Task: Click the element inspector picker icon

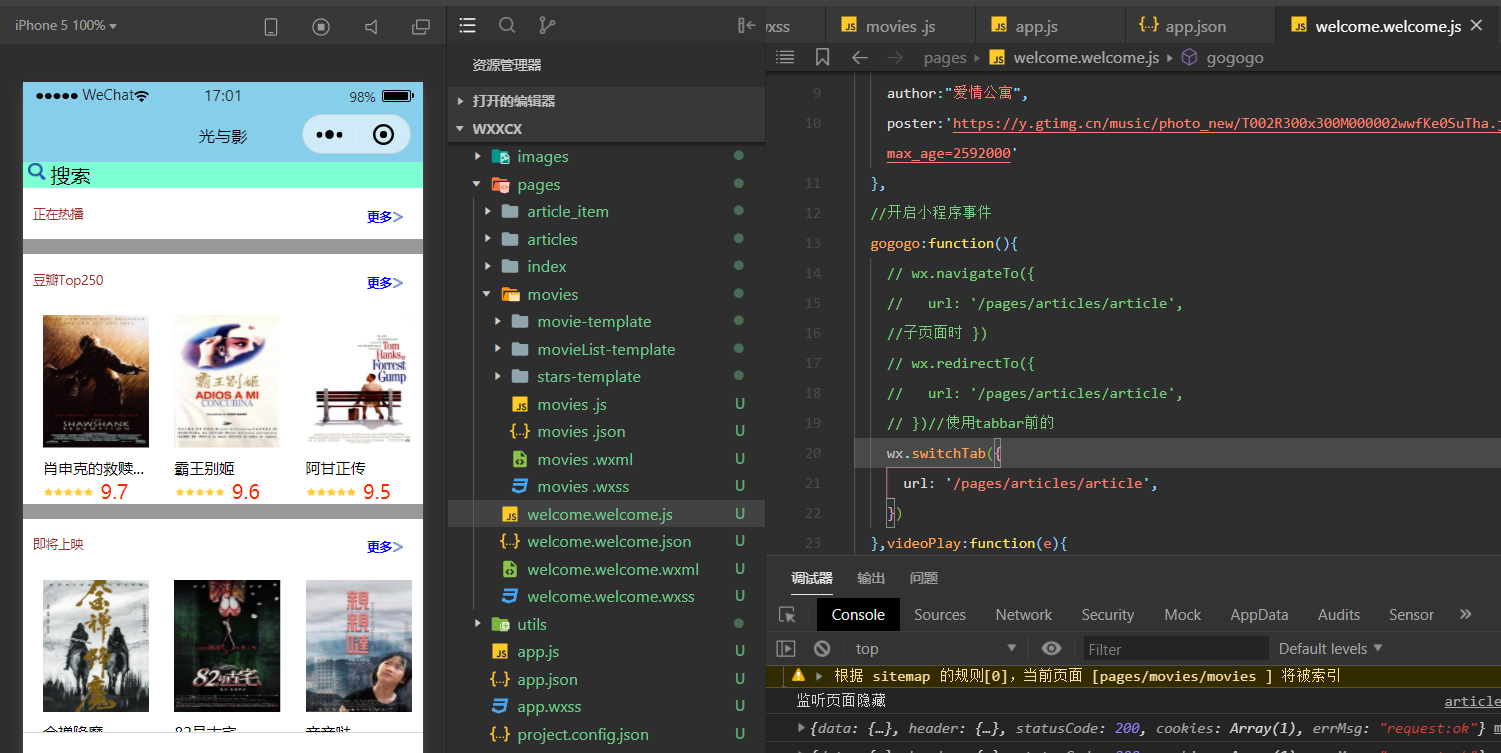Action: (787, 615)
